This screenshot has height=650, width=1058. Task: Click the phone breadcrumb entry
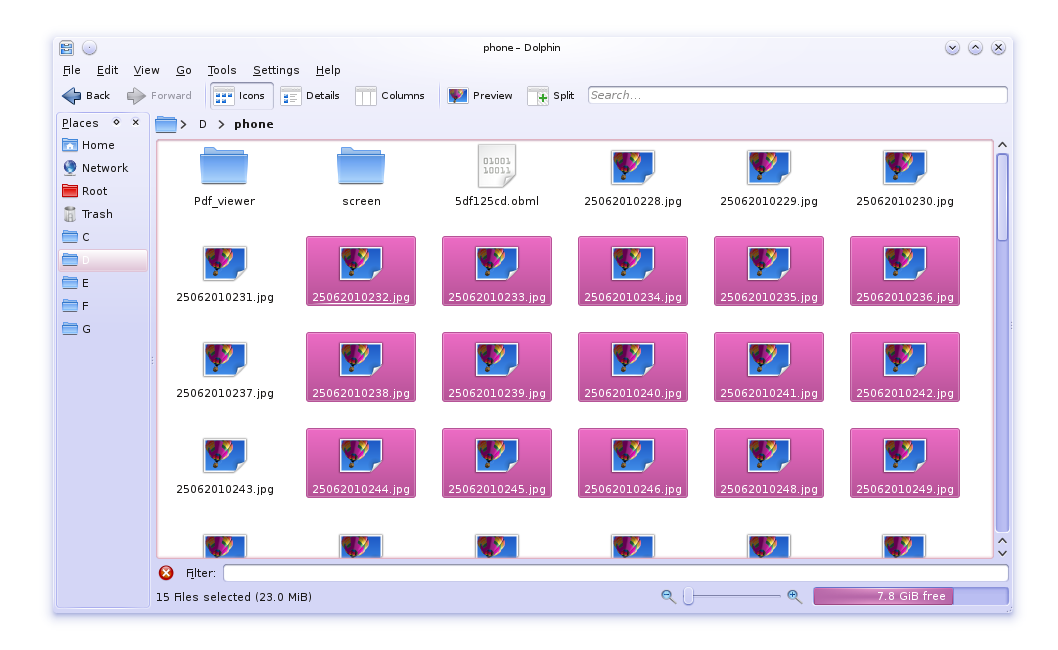(x=254, y=124)
